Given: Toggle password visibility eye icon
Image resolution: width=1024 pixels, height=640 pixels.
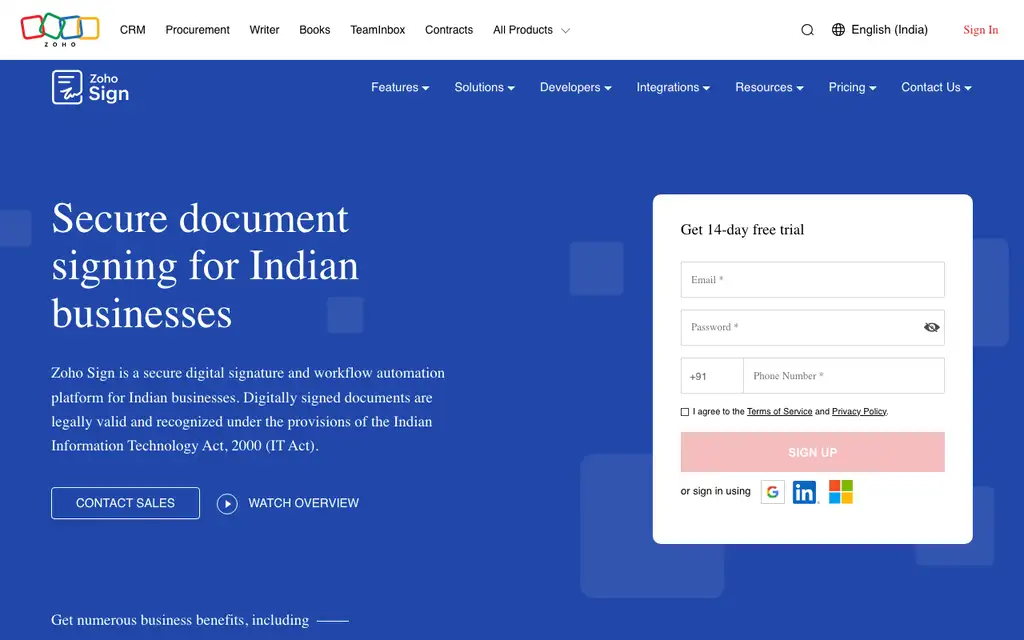Looking at the screenshot, I should 931,327.
